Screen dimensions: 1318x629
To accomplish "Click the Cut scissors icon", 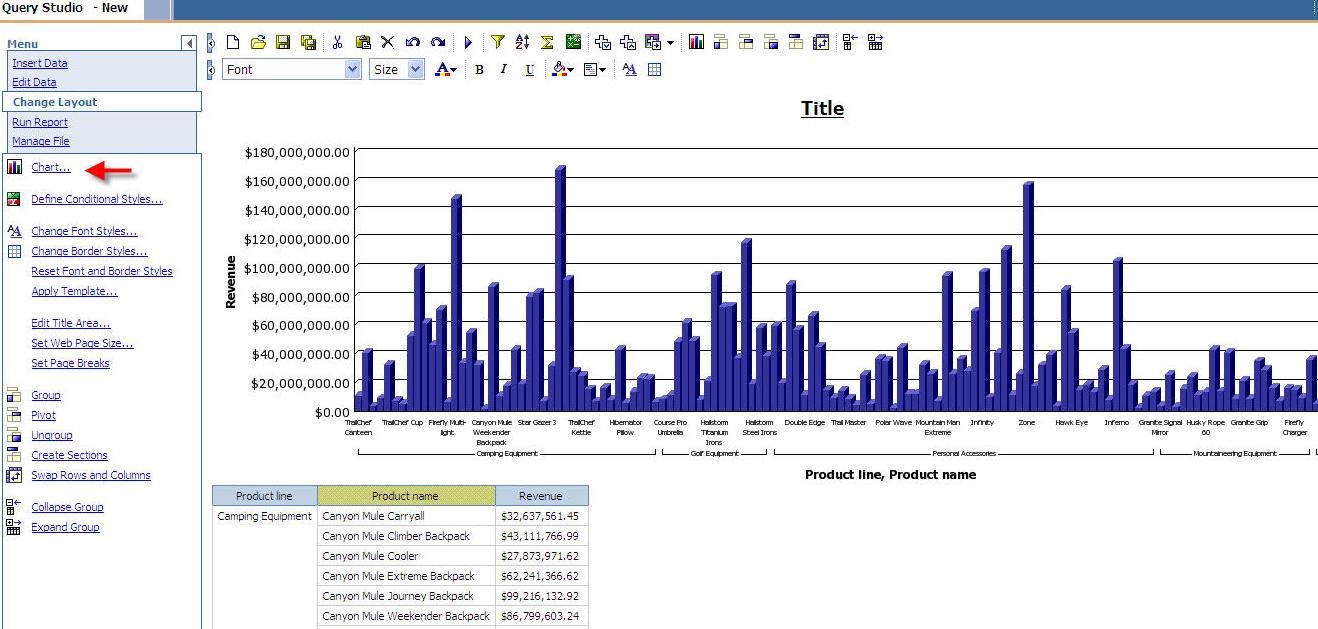I will [337, 42].
